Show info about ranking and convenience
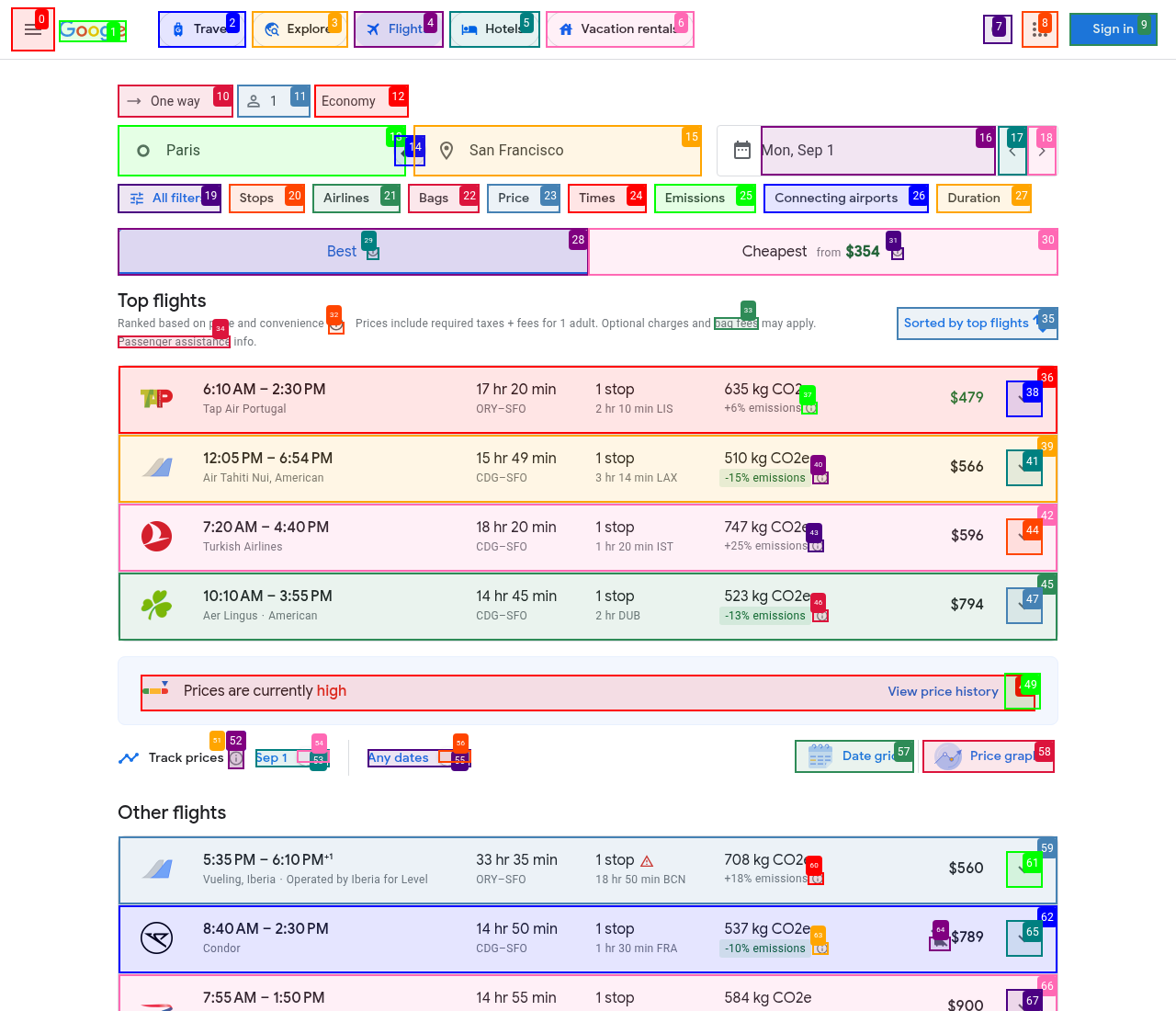 pos(336,325)
